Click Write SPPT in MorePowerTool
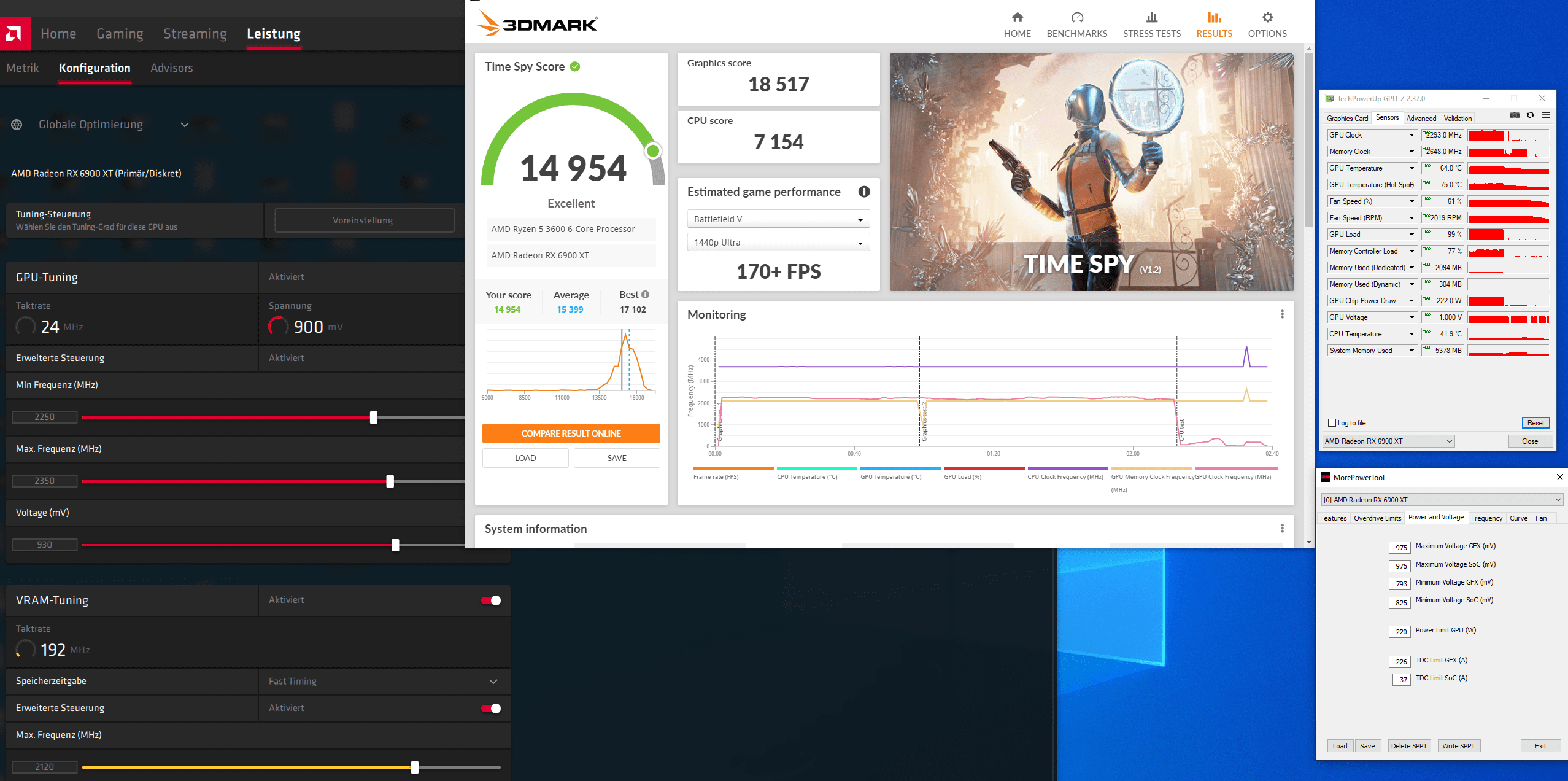This screenshot has height=781, width=1568. (x=1458, y=746)
